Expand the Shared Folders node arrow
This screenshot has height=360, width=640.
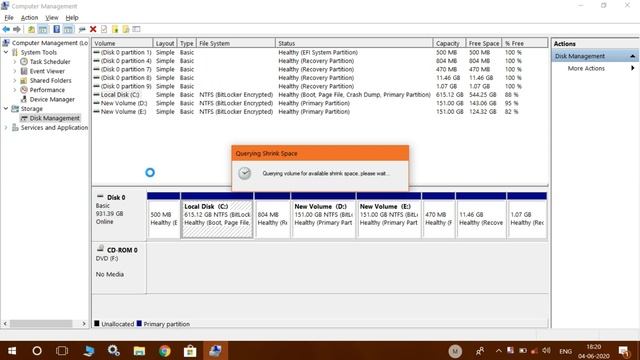coord(15,80)
